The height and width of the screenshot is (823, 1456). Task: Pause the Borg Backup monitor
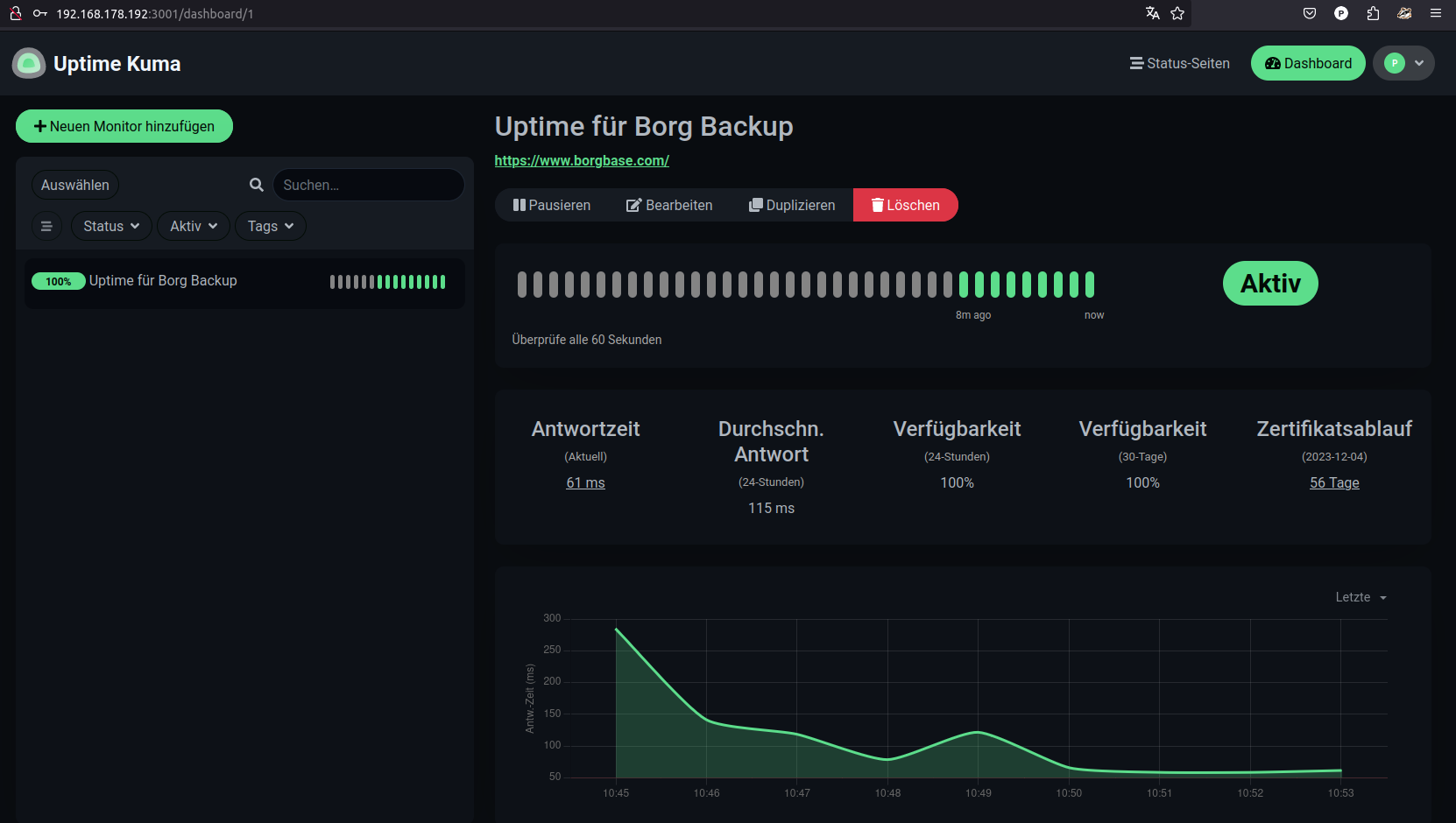coord(552,205)
